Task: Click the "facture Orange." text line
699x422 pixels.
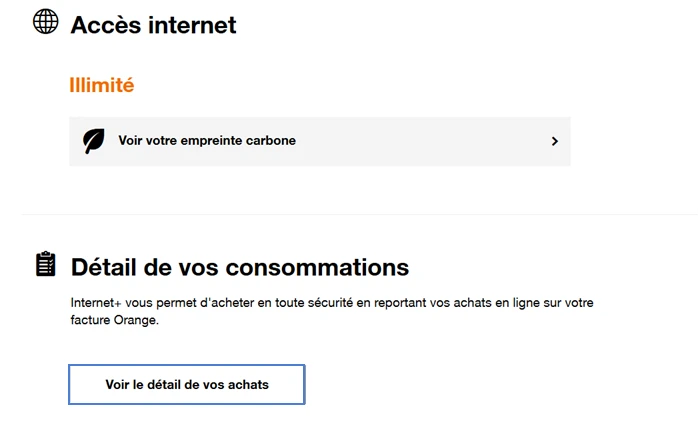Action: pos(115,322)
